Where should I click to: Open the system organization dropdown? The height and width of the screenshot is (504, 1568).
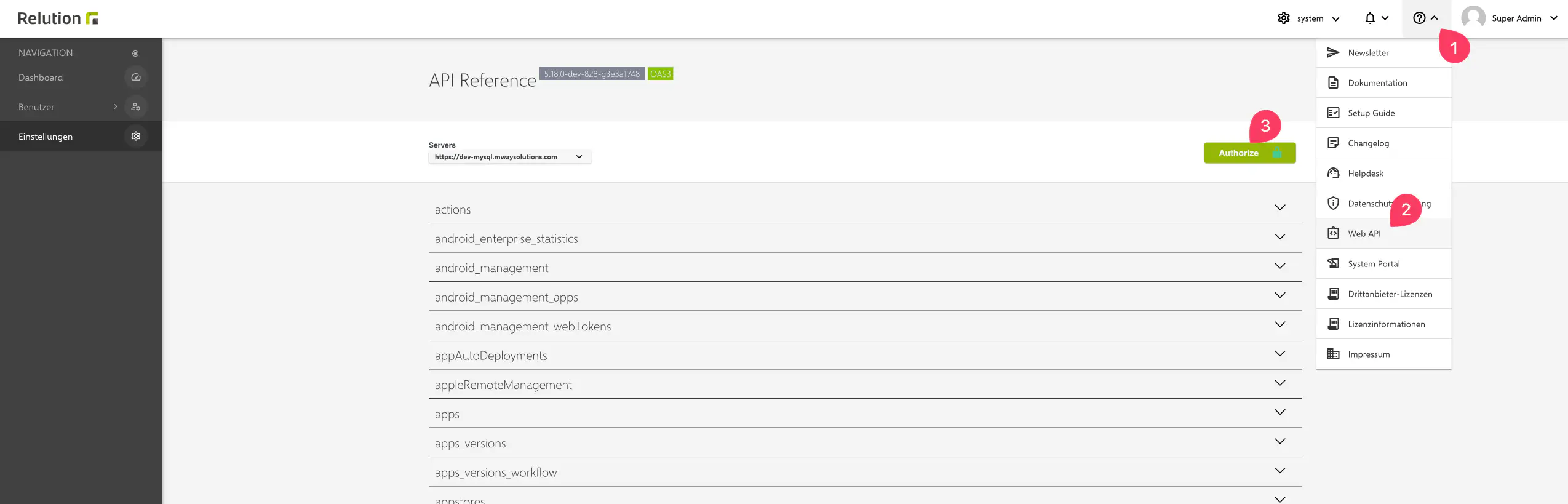(1308, 18)
